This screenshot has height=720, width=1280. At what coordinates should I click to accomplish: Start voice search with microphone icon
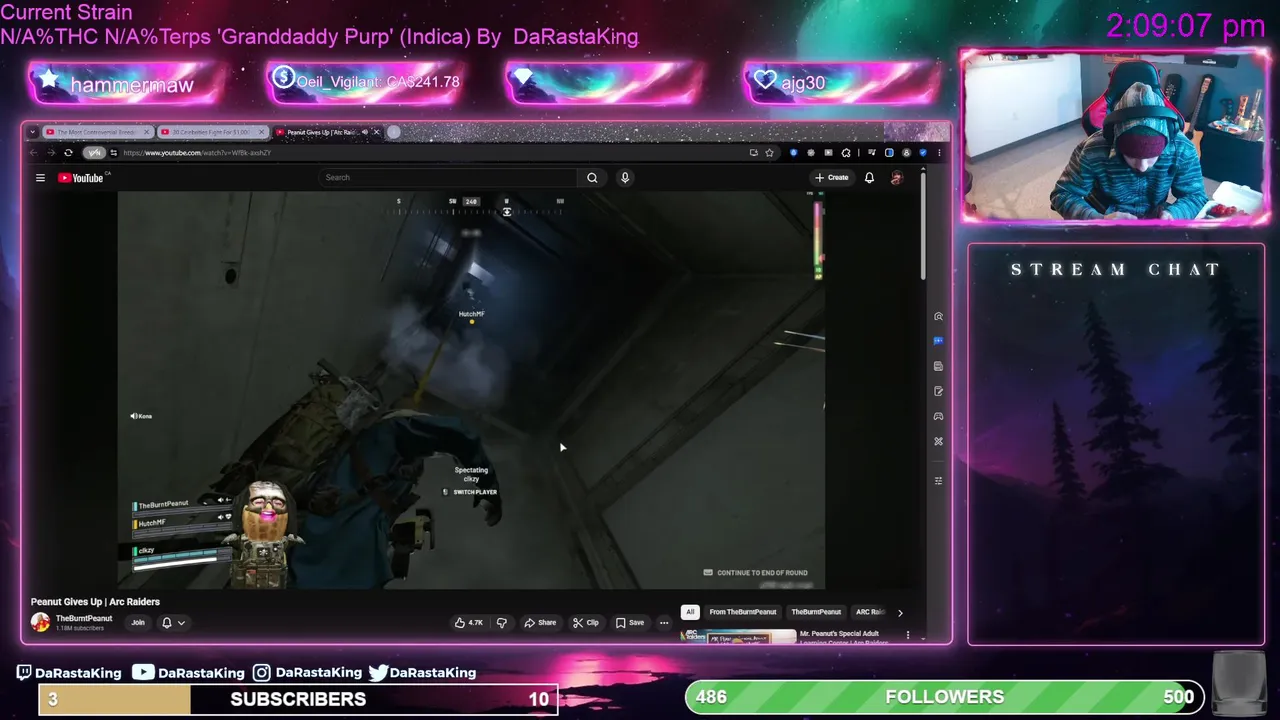coord(625,178)
